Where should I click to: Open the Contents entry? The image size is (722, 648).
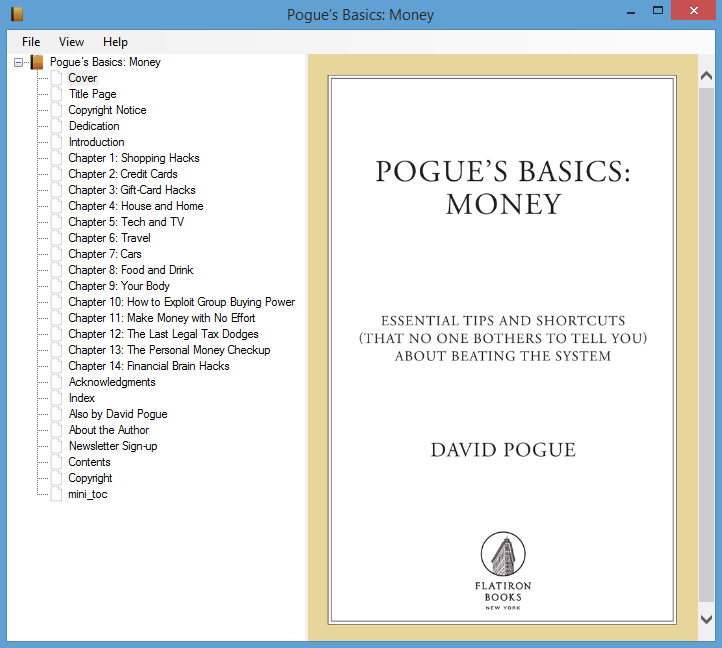pyautogui.click(x=89, y=462)
